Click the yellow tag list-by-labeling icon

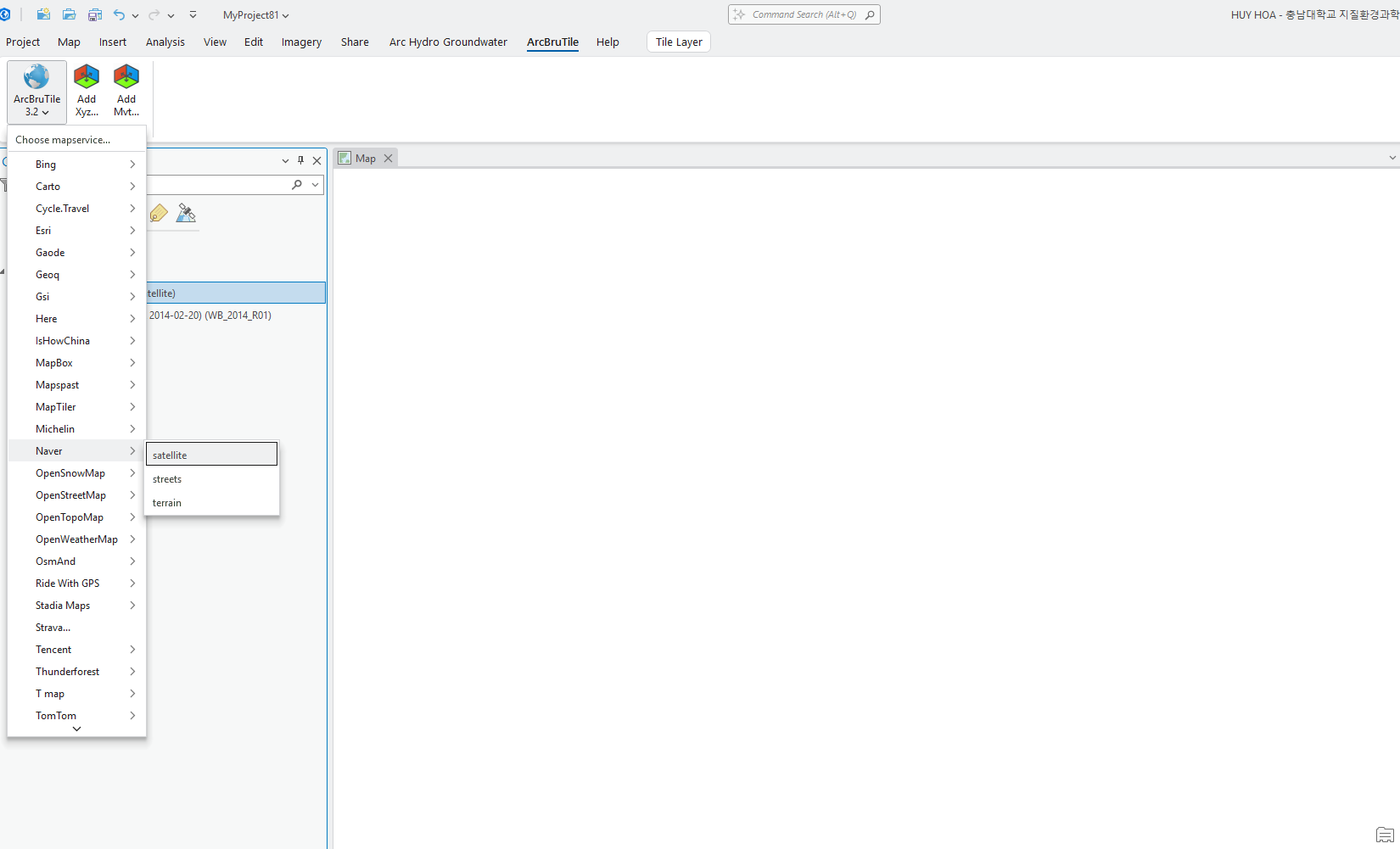[x=159, y=213]
